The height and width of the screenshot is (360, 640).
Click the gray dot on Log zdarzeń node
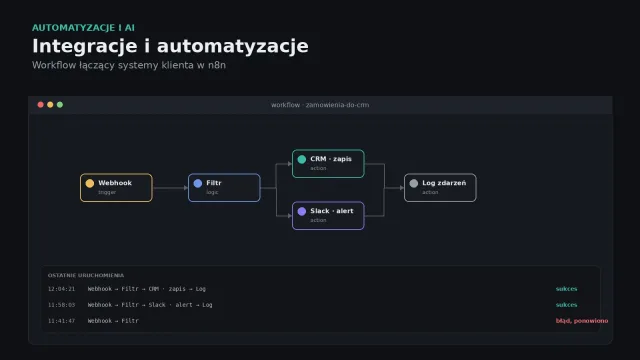tap(413, 183)
